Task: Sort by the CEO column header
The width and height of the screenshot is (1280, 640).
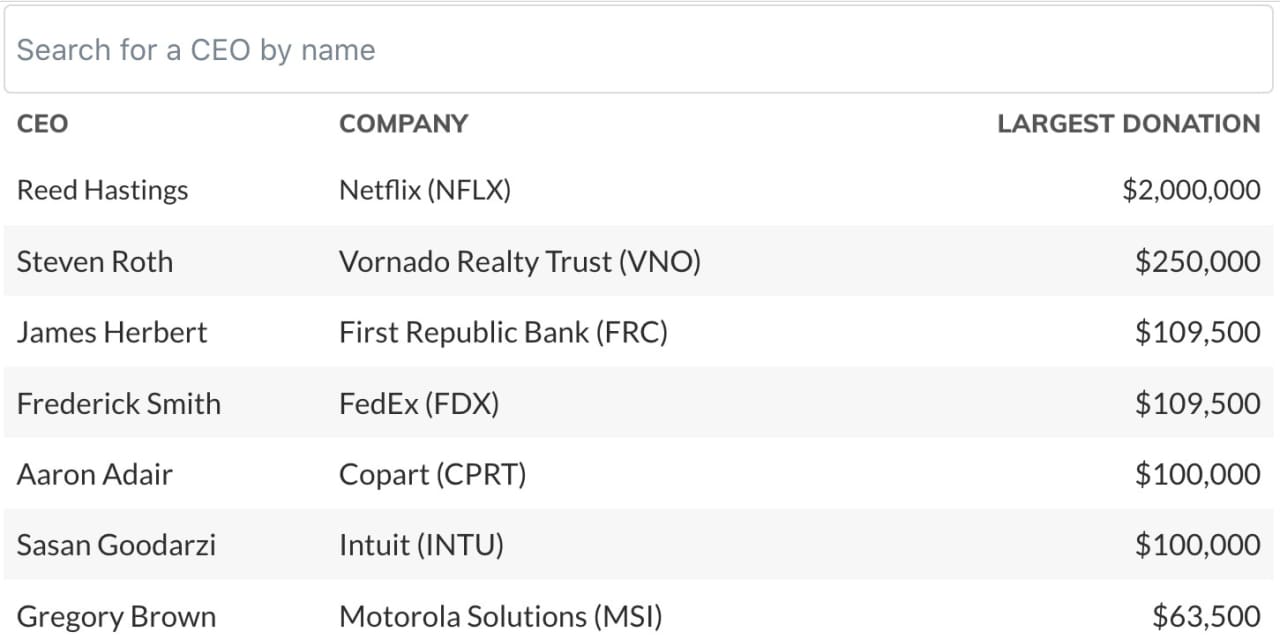Action: click(x=43, y=124)
